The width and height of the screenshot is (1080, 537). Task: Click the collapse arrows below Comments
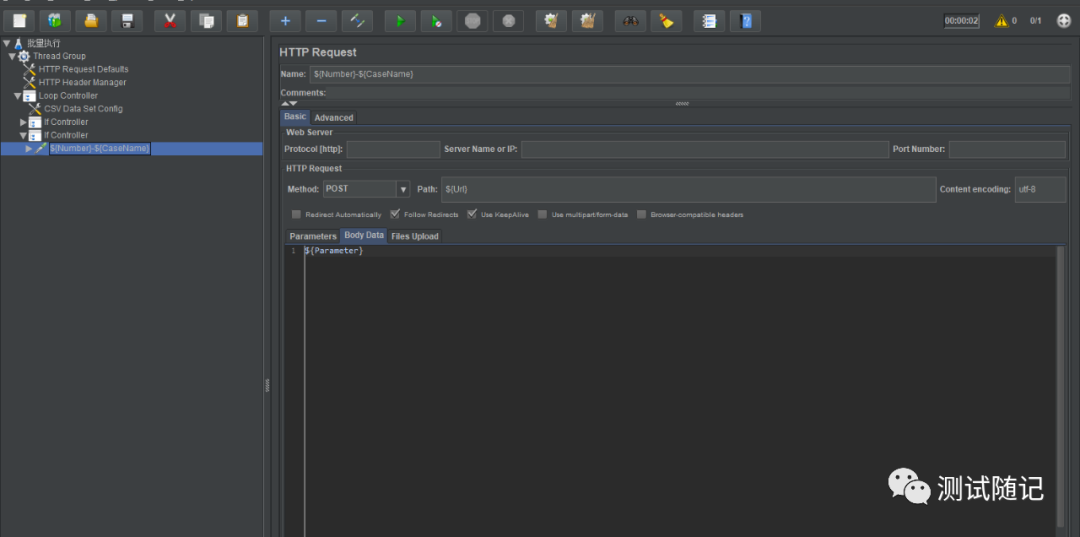[x=289, y=103]
